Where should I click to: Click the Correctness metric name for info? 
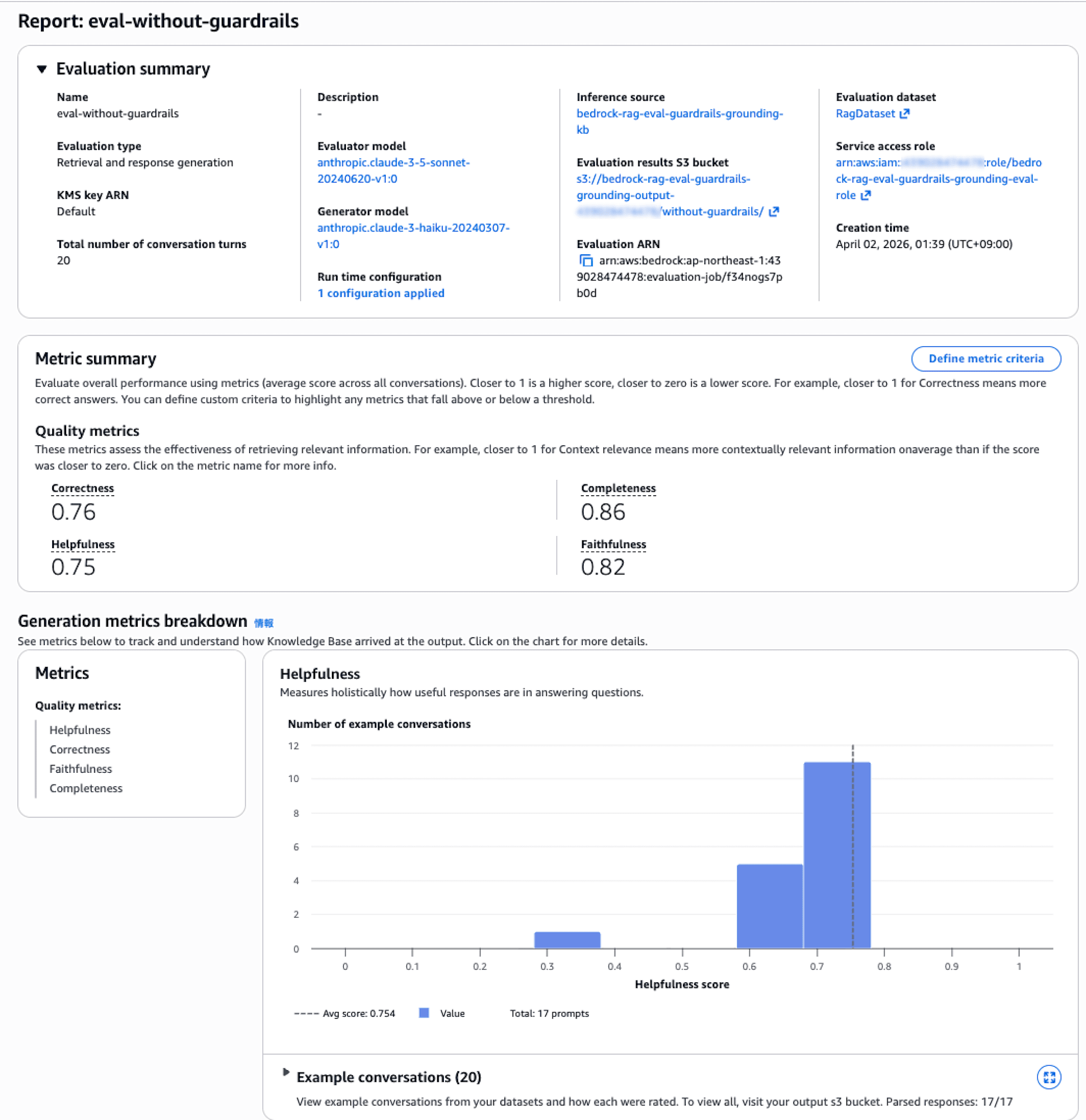(x=82, y=488)
